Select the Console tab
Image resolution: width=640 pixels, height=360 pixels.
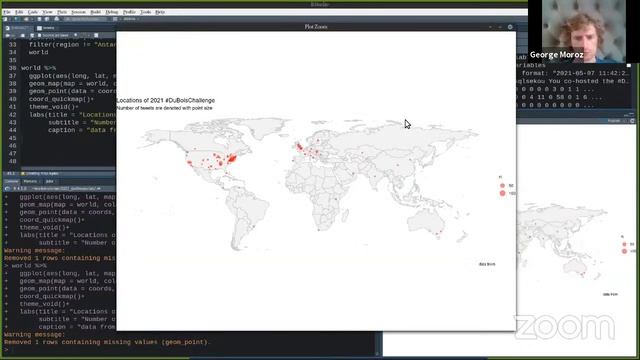coord(12,181)
